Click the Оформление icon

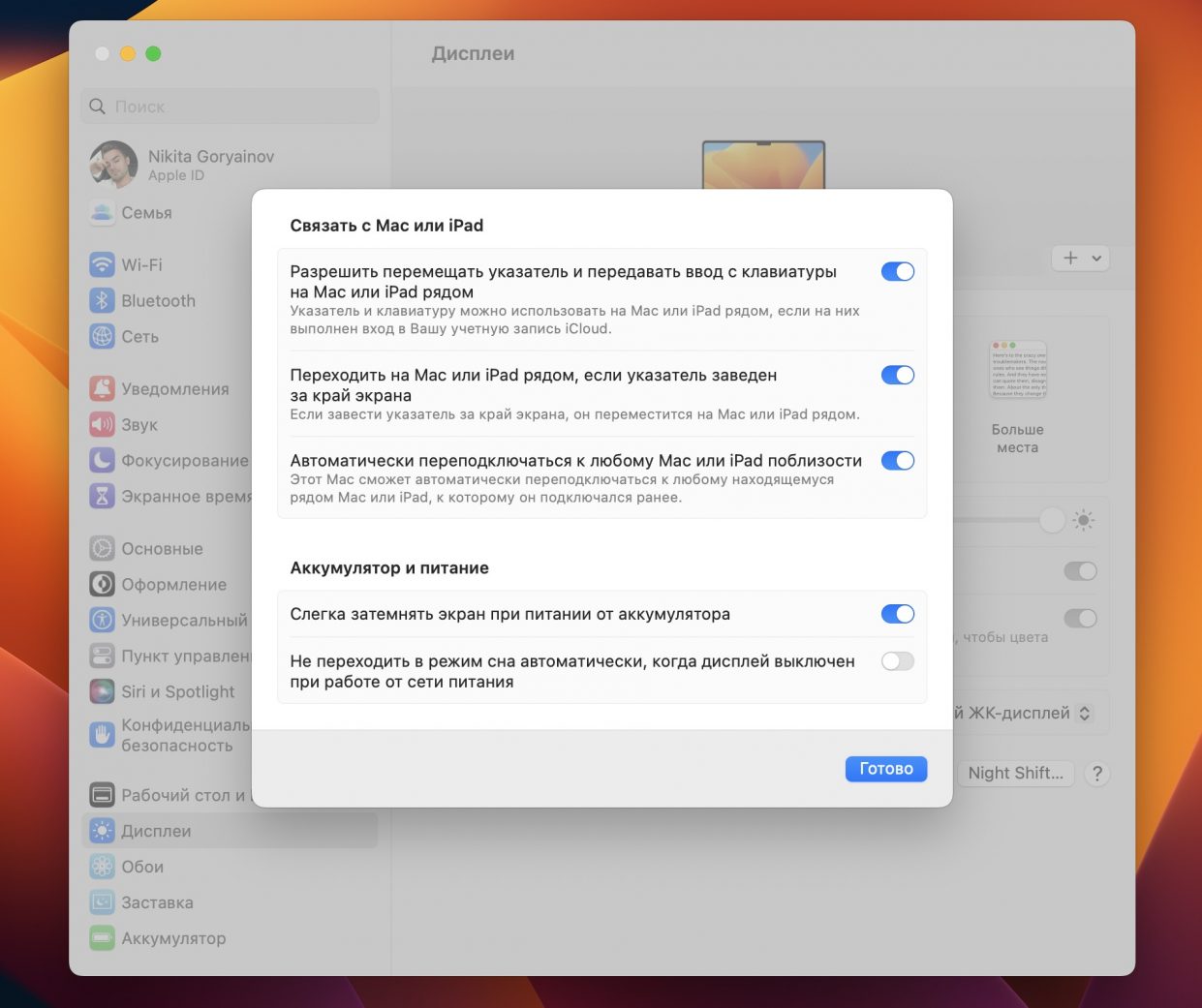(102, 584)
